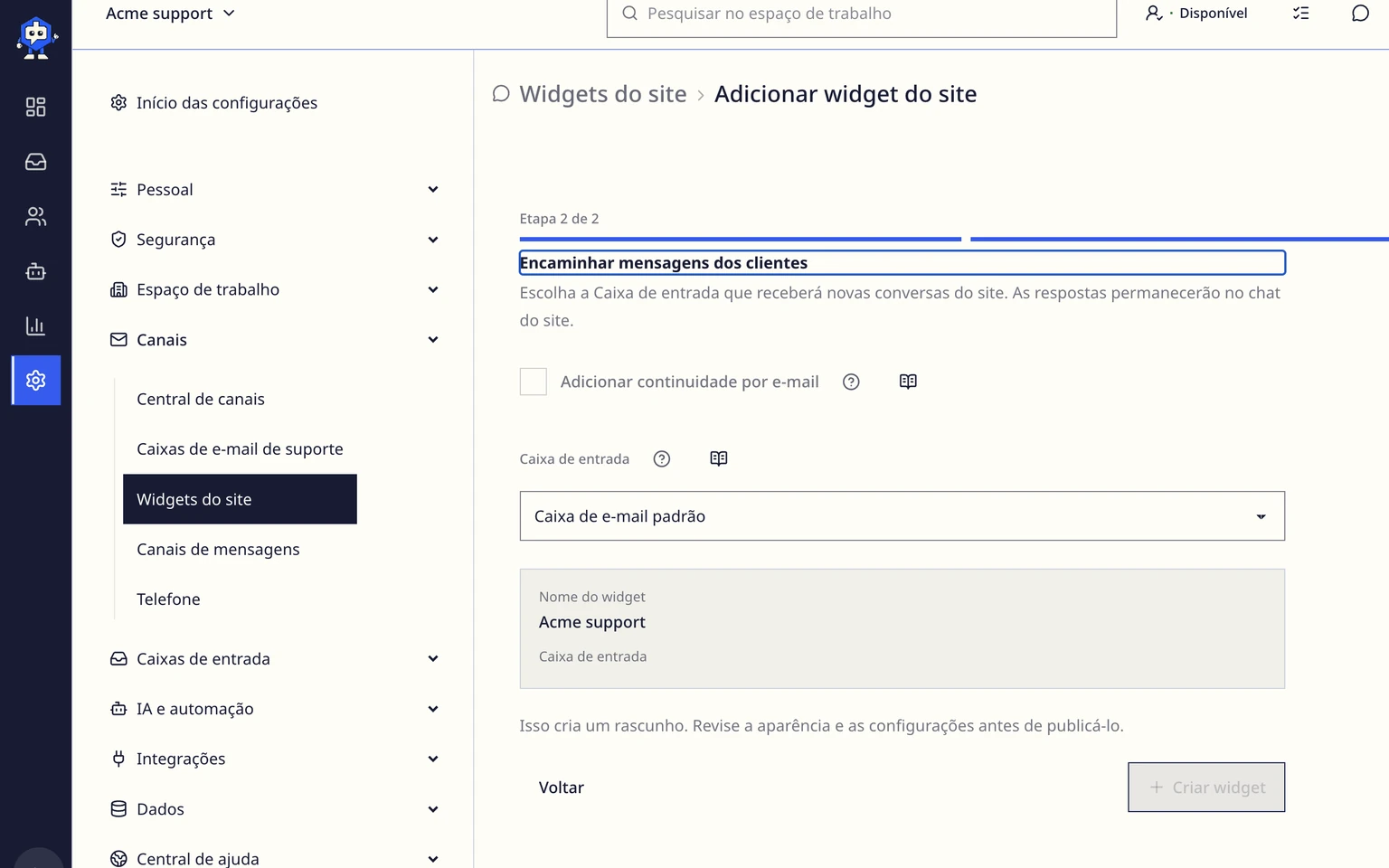Image resolution: width=1389 pixels, height=868 pixels.
Task: Open the inbox tray icon in rail
Action: click(x=35, y=162)
